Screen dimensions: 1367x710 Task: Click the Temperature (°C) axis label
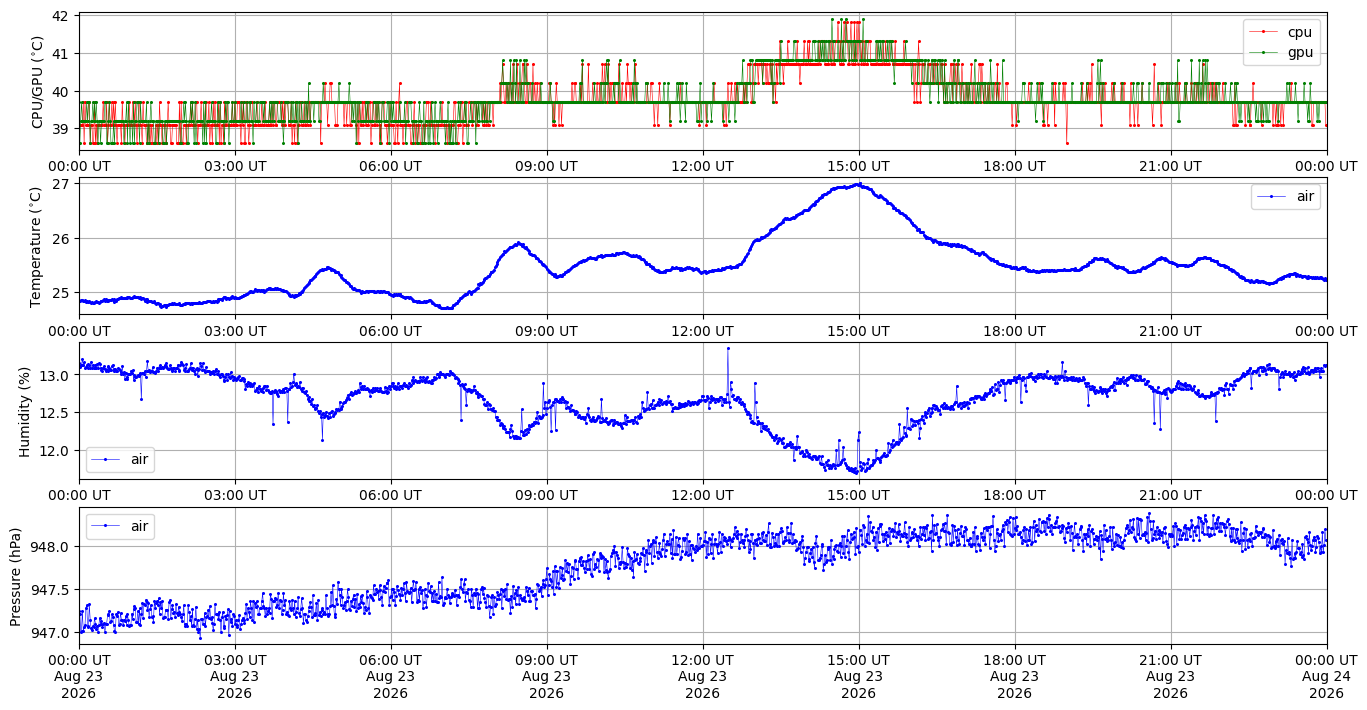coord(38,246)
